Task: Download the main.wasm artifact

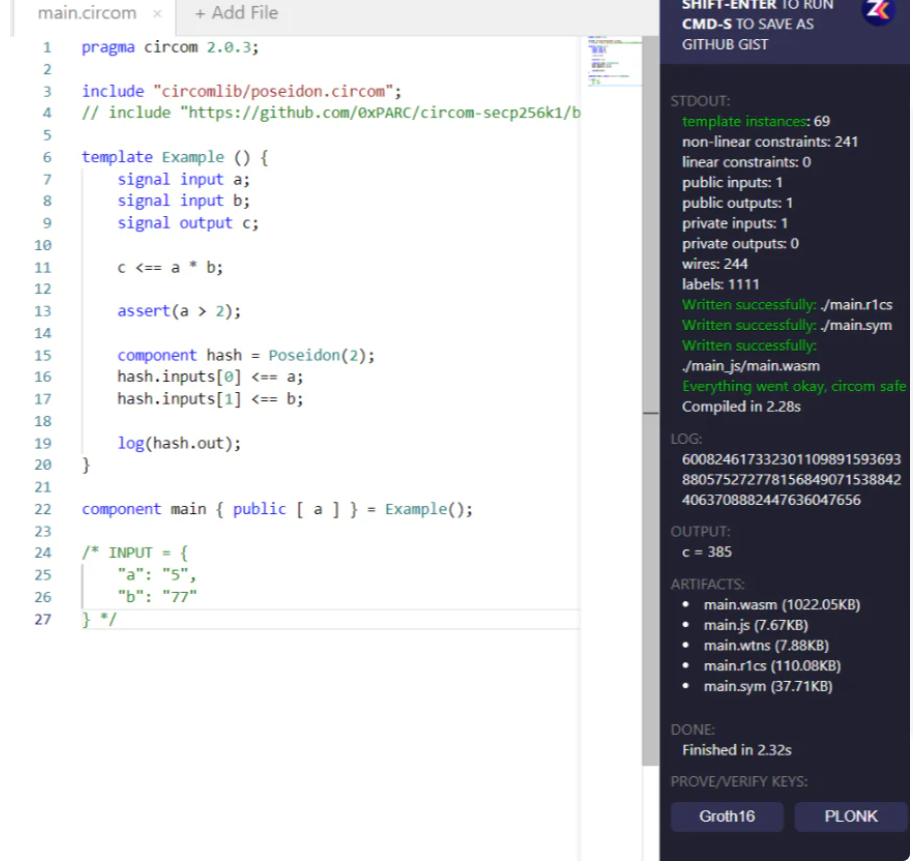Action: click(x=781, y=605)
